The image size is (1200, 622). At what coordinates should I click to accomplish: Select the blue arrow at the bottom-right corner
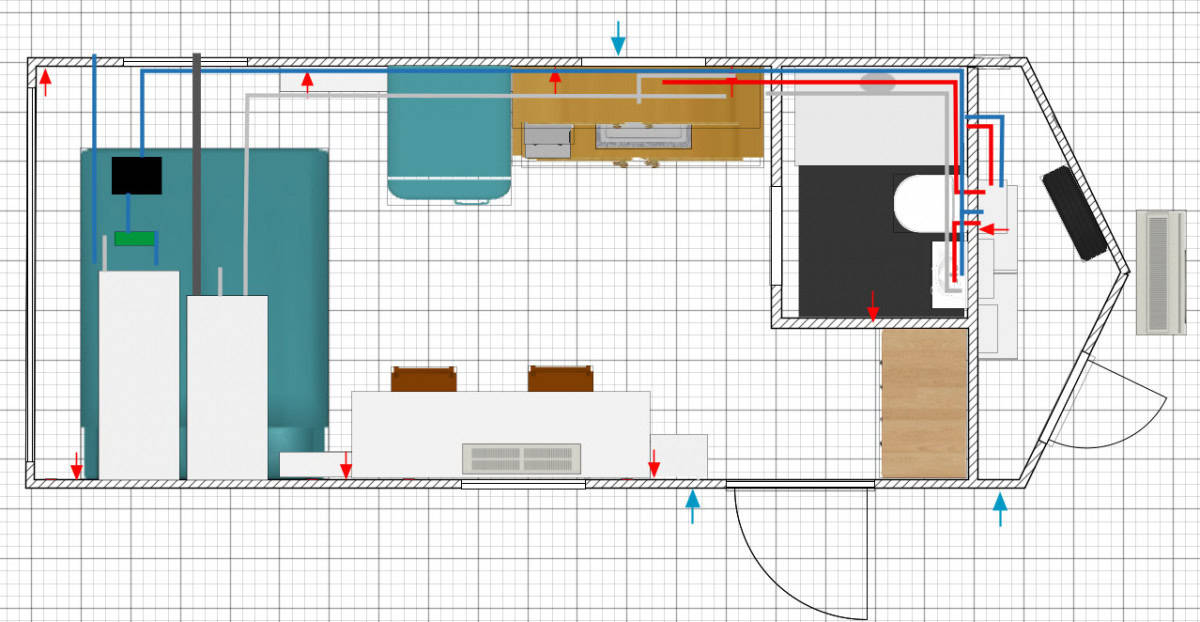point(1000,509)
